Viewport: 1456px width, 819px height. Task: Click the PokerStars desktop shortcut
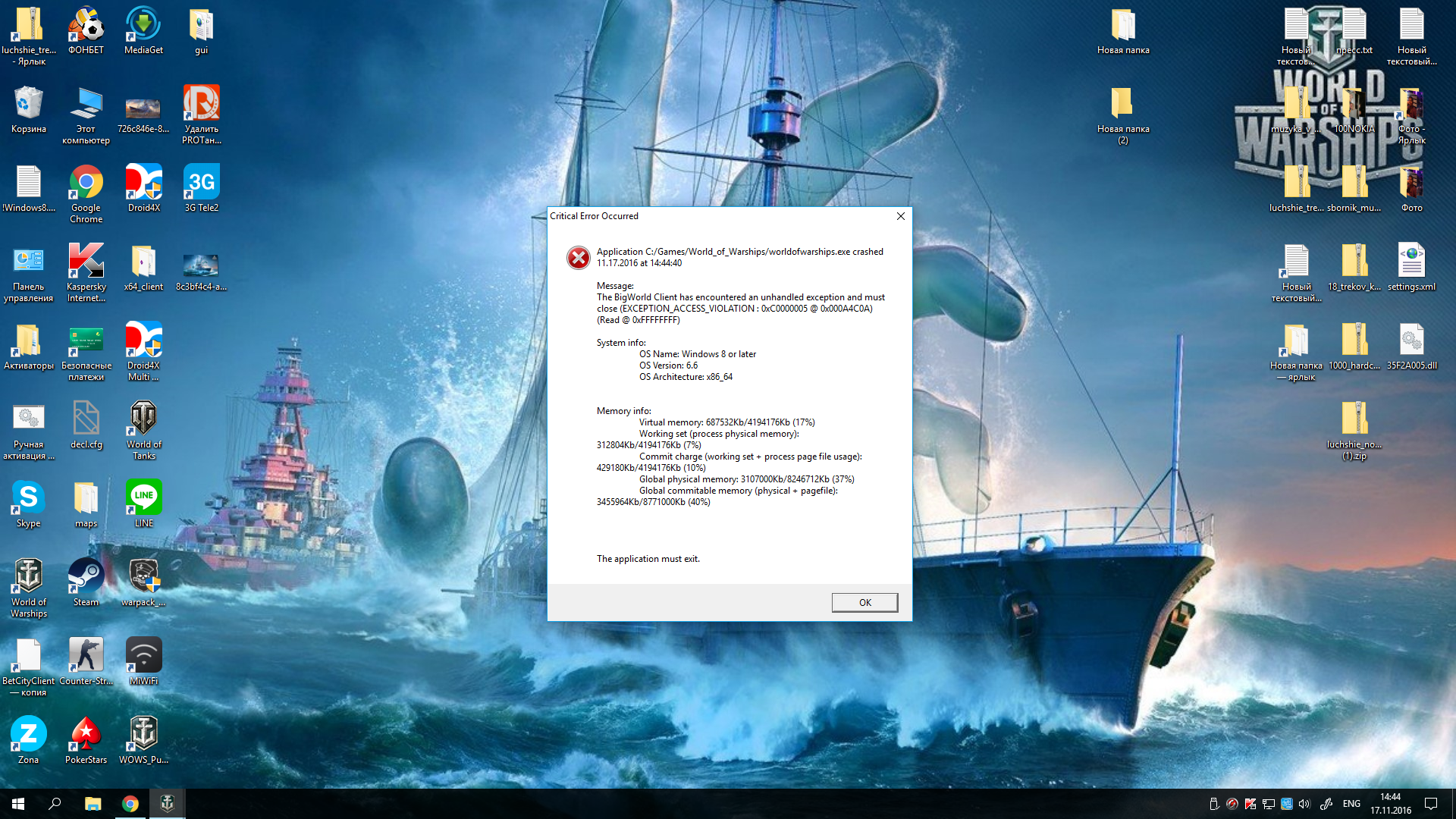86,740
